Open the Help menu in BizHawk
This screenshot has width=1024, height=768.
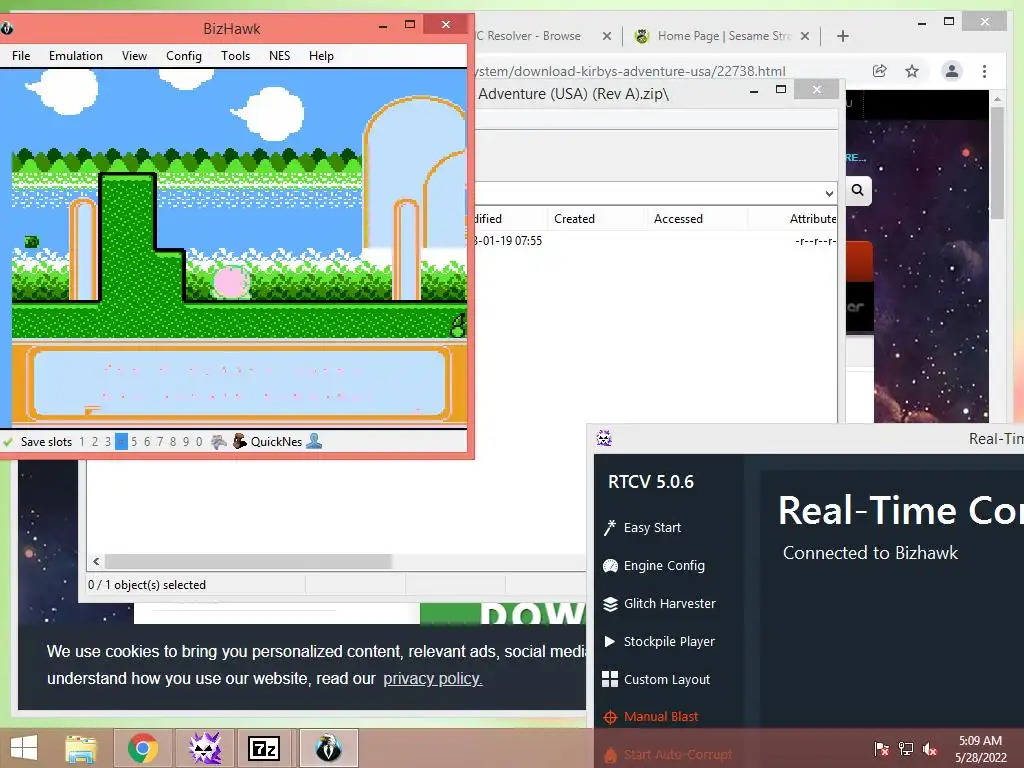click(x=321, y=56)
